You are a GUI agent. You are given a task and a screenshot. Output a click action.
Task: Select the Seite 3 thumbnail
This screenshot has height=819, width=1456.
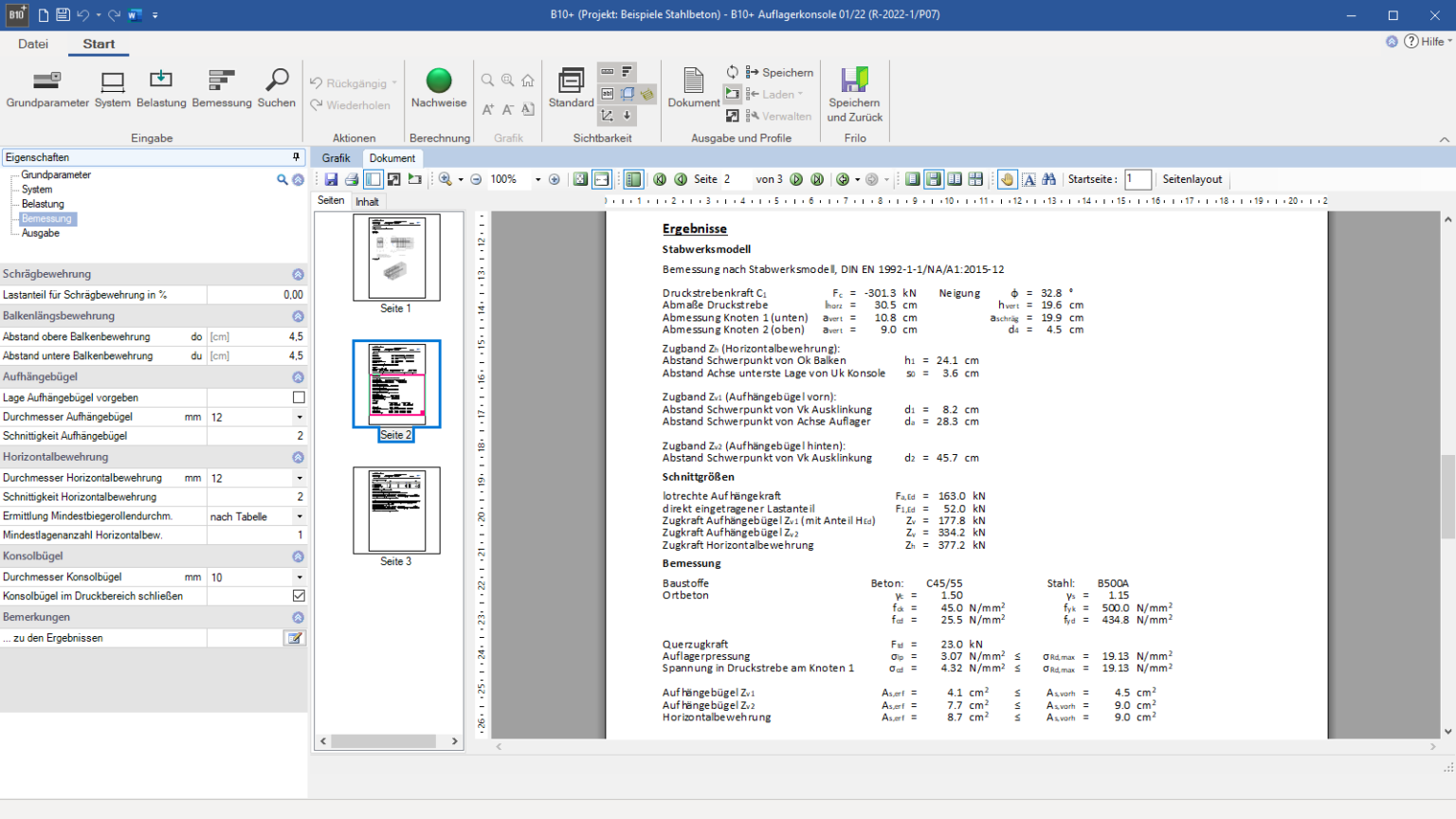[x=396, y=511]
